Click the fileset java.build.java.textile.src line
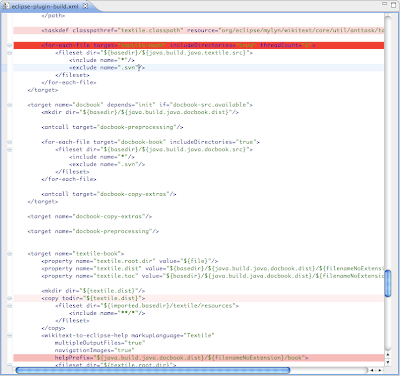 pyautogui.click(x=154, y=53)
